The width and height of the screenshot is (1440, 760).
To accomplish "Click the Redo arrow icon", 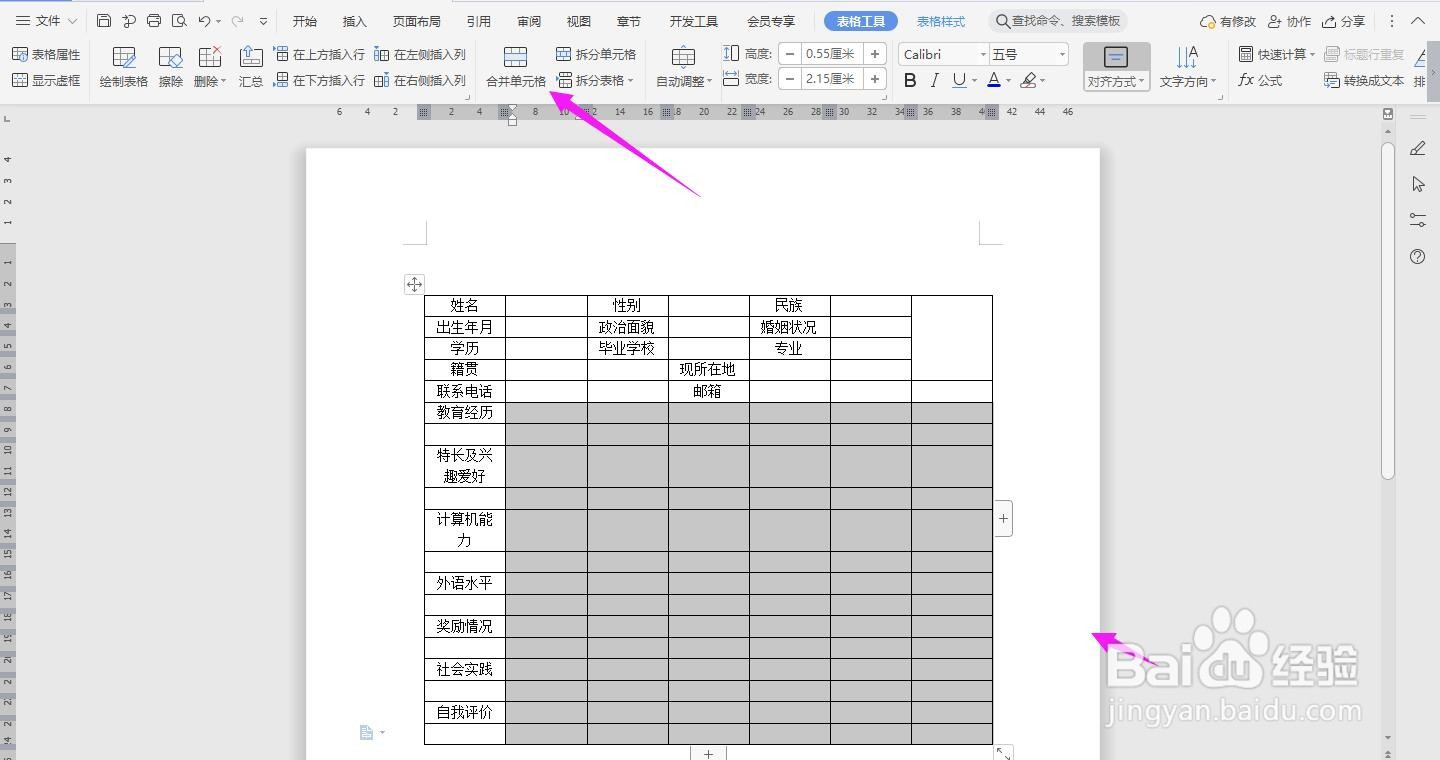I will [238, 21].
